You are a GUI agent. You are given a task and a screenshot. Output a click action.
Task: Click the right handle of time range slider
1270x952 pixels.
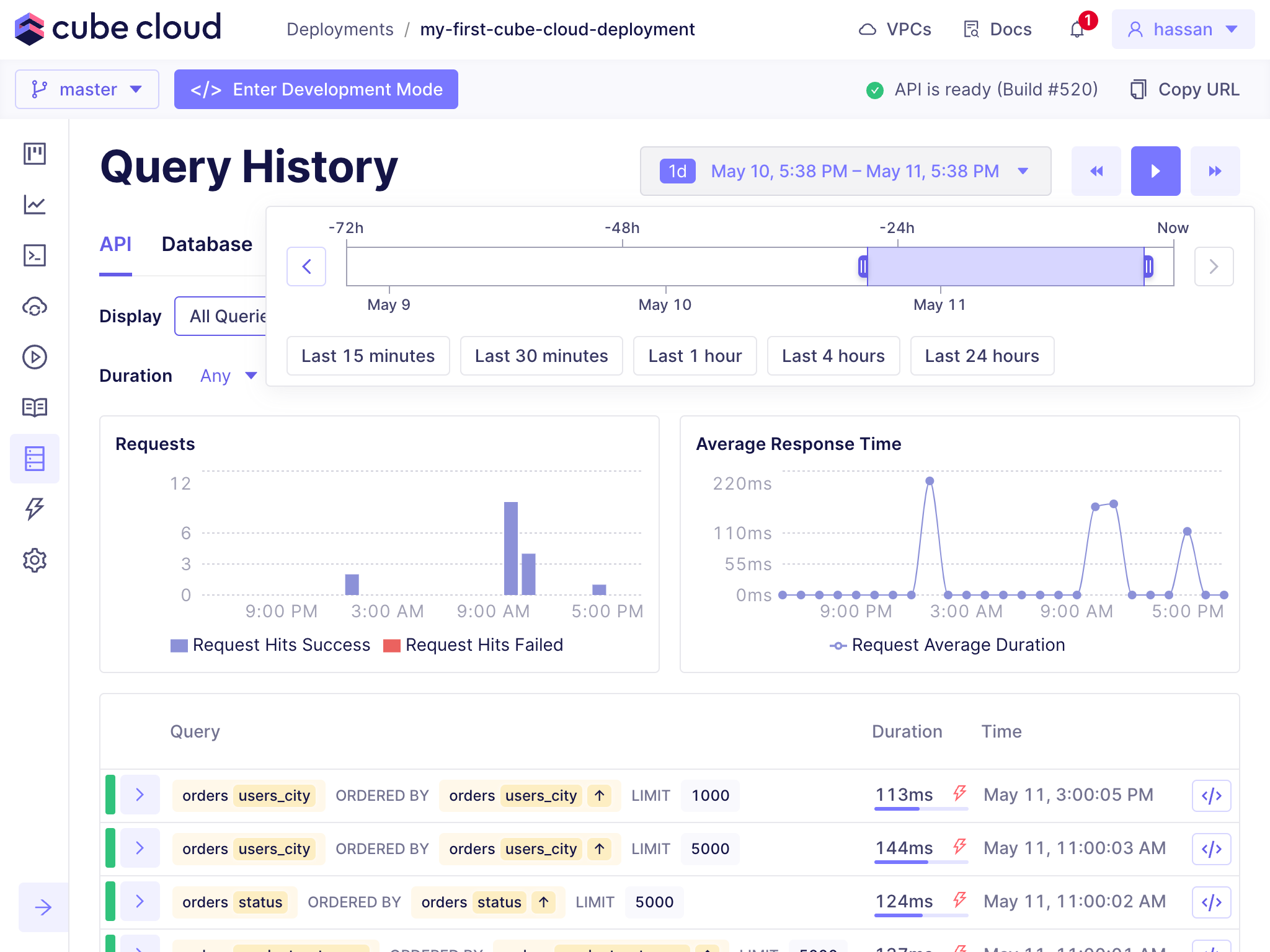click(x=1148, y=267)
